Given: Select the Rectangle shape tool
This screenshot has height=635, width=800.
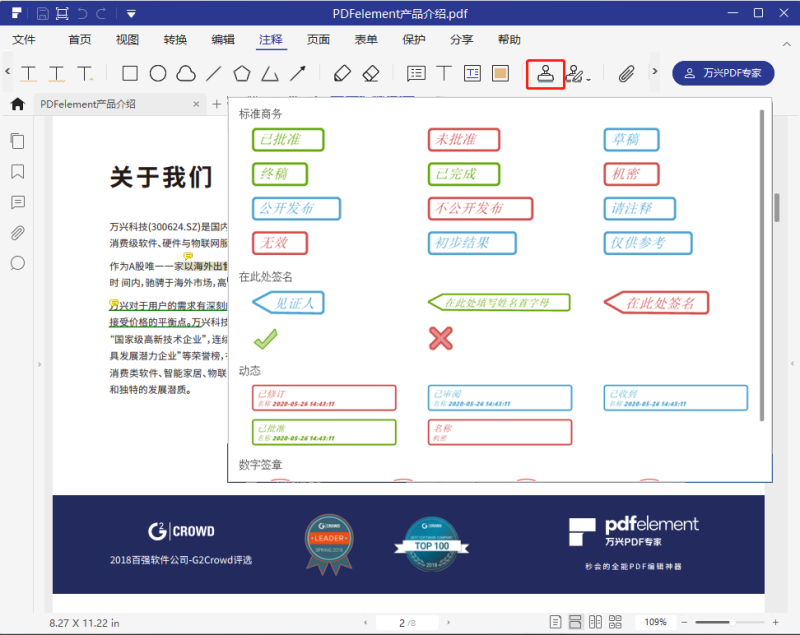Looking at the screenshot, I should coord(130,73).
